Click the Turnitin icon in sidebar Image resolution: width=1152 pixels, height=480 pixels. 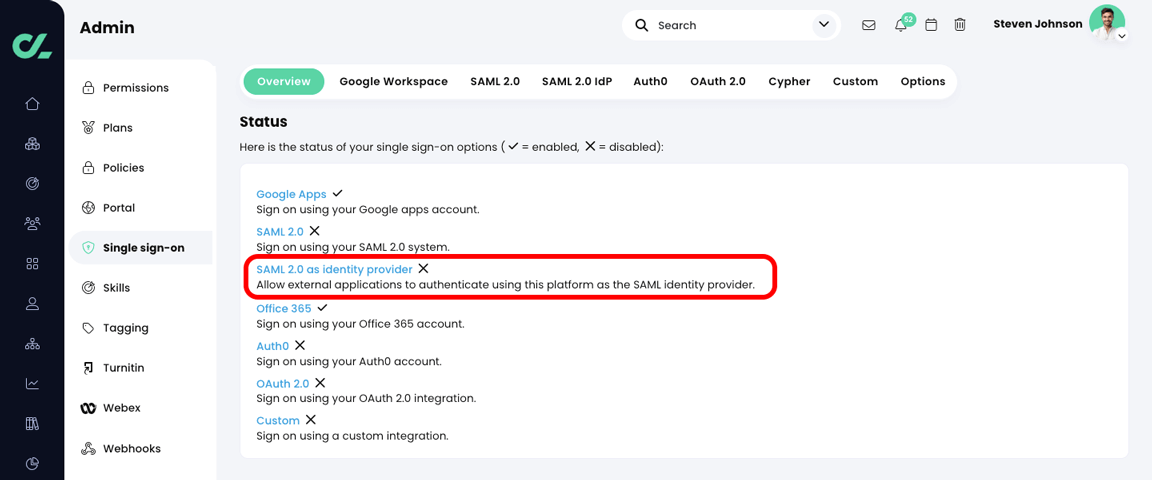coord(88,368)
